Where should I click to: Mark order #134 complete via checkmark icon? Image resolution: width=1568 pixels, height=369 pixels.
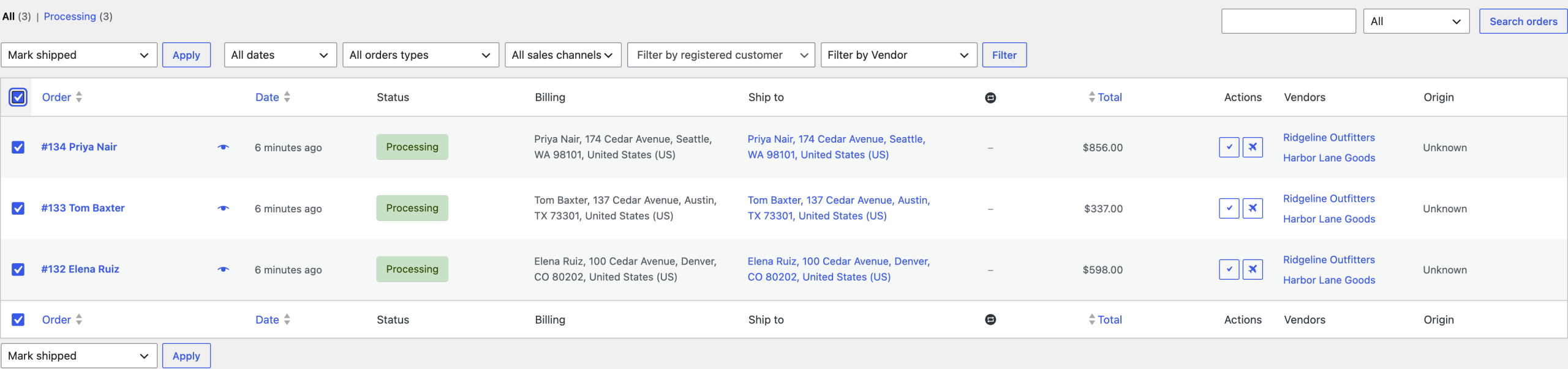(x=1229, y=147)
